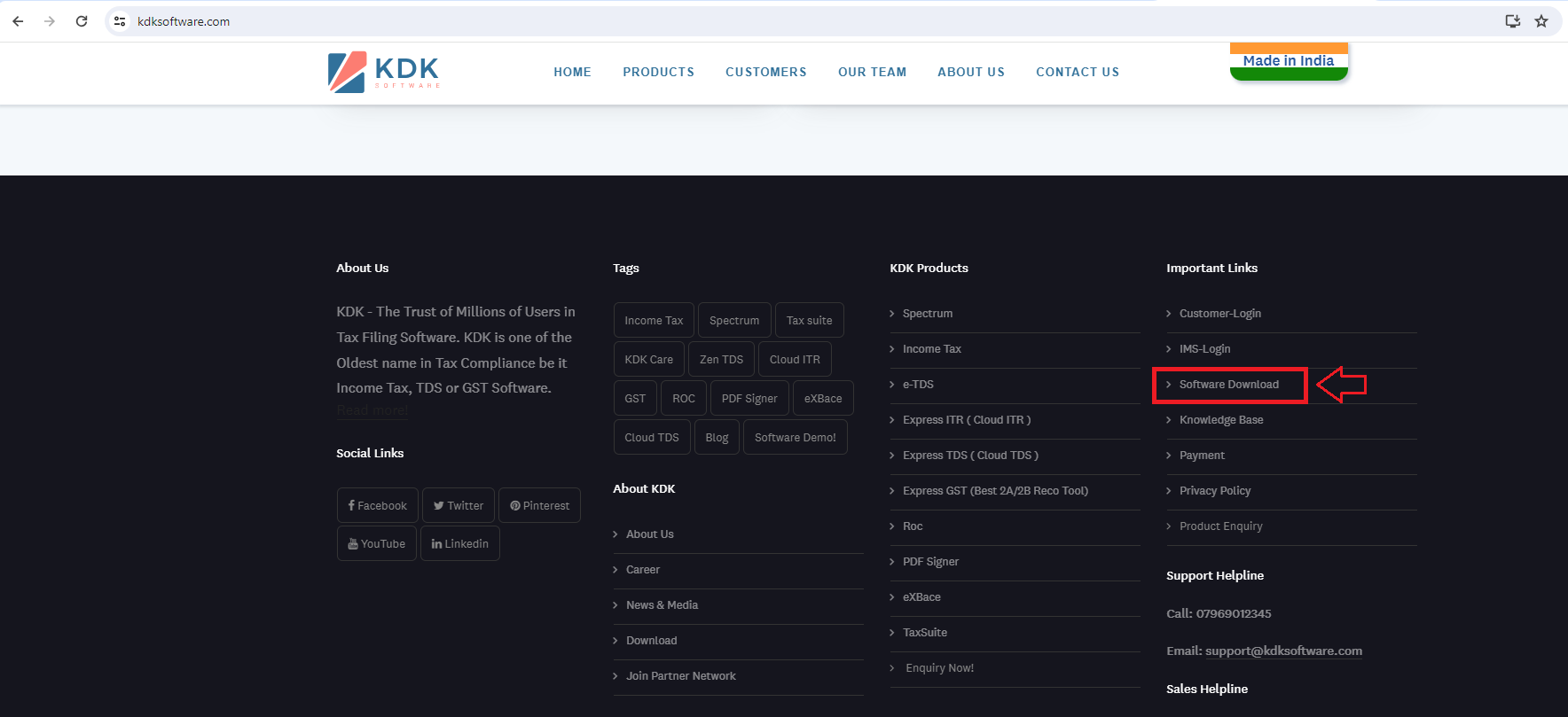Select the eXBace tag
The width and height of the screenshot is (1568, 717).
(823, 398)
